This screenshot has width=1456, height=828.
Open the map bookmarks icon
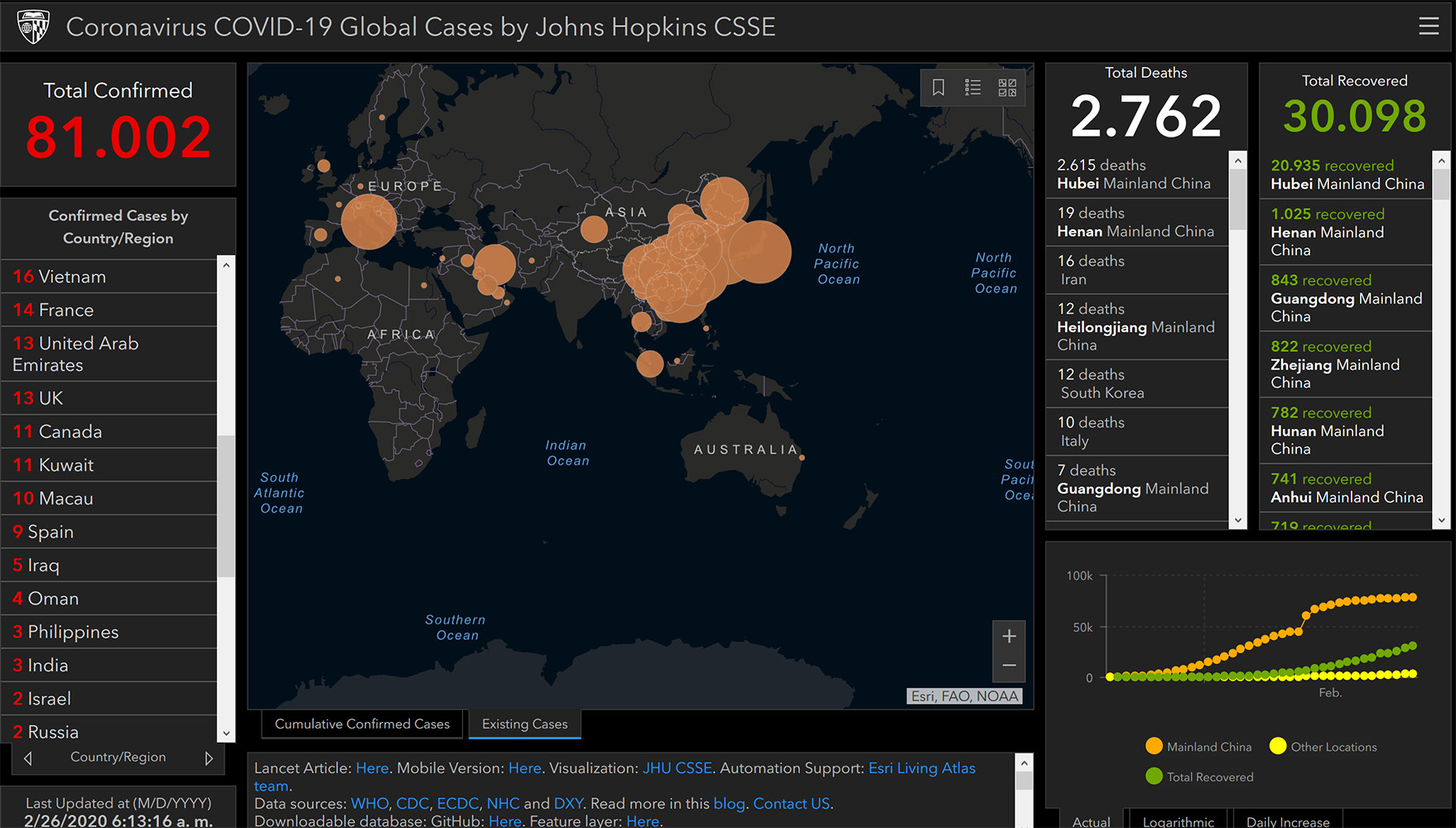(x=938, y=87)
